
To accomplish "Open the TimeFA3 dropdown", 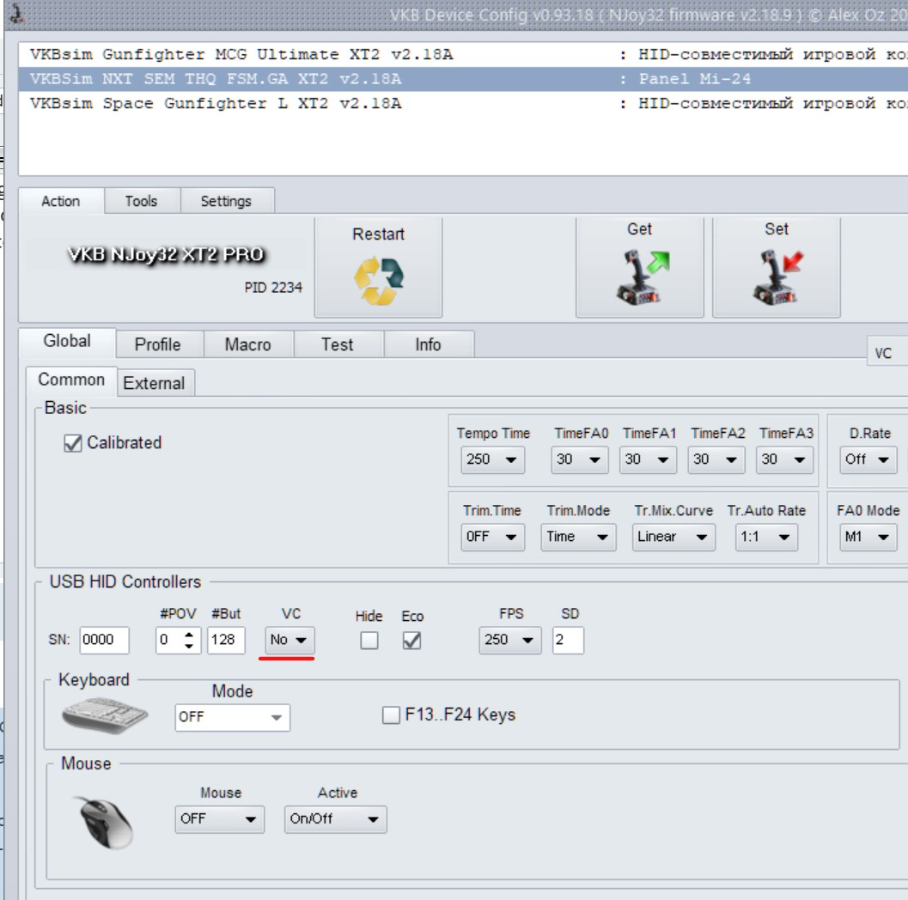I will 784,460.
